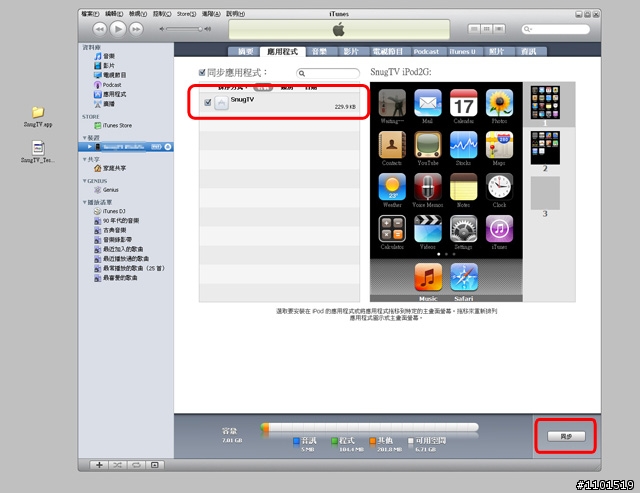The height and width of the screenshot is (493, 640).
Task: Click the add playlist plus button
Action: tap(99, 465)
